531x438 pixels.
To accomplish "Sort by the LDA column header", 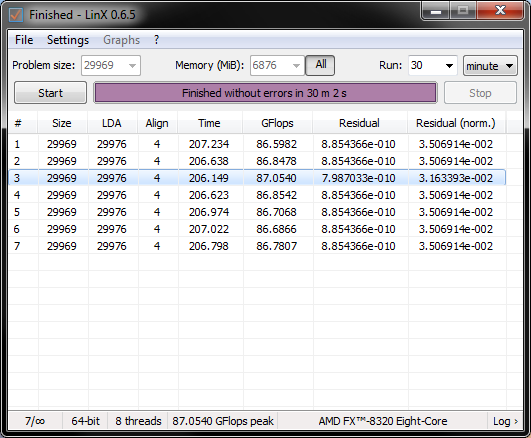I will [112, 123].
